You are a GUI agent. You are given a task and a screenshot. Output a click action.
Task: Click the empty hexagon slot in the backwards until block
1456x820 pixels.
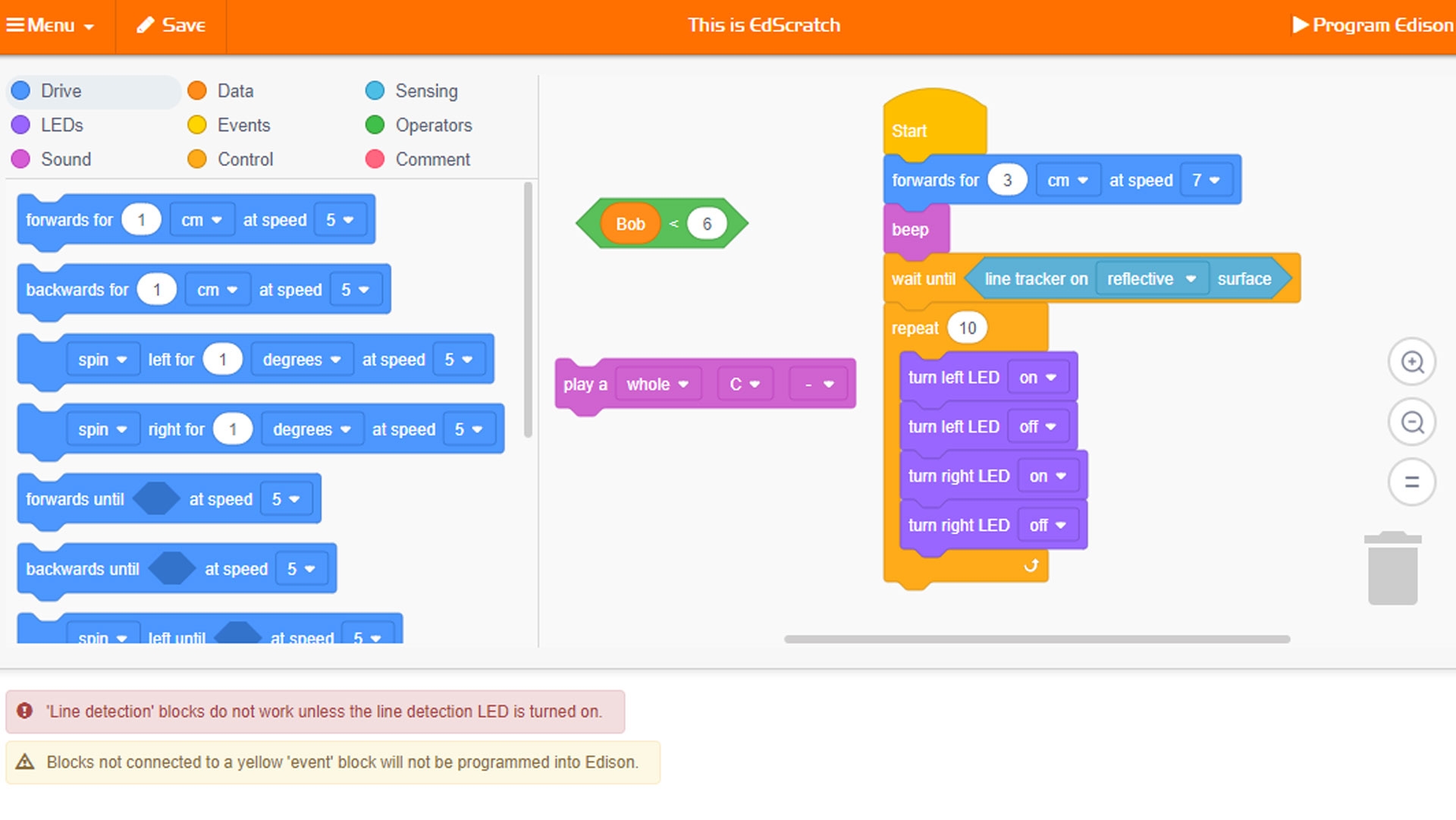172,569
